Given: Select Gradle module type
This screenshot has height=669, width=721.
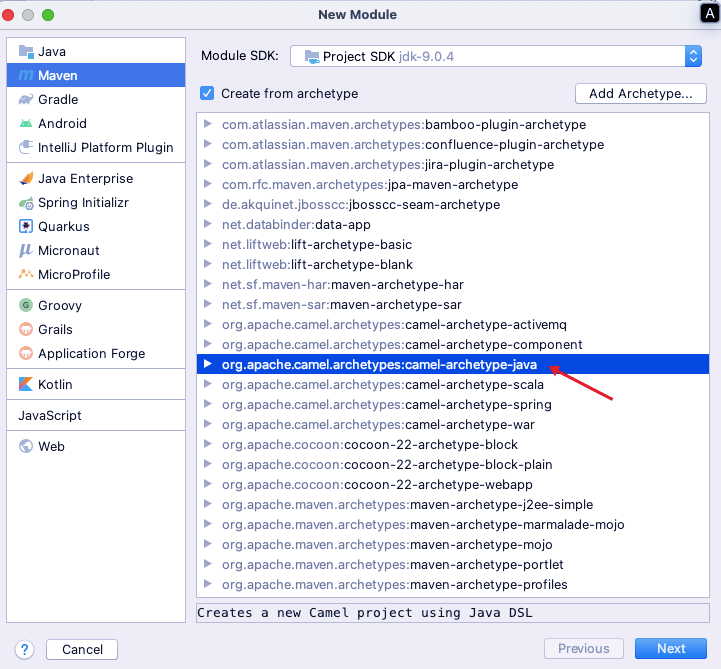Looking at the screenshot, I should [96, 99].
